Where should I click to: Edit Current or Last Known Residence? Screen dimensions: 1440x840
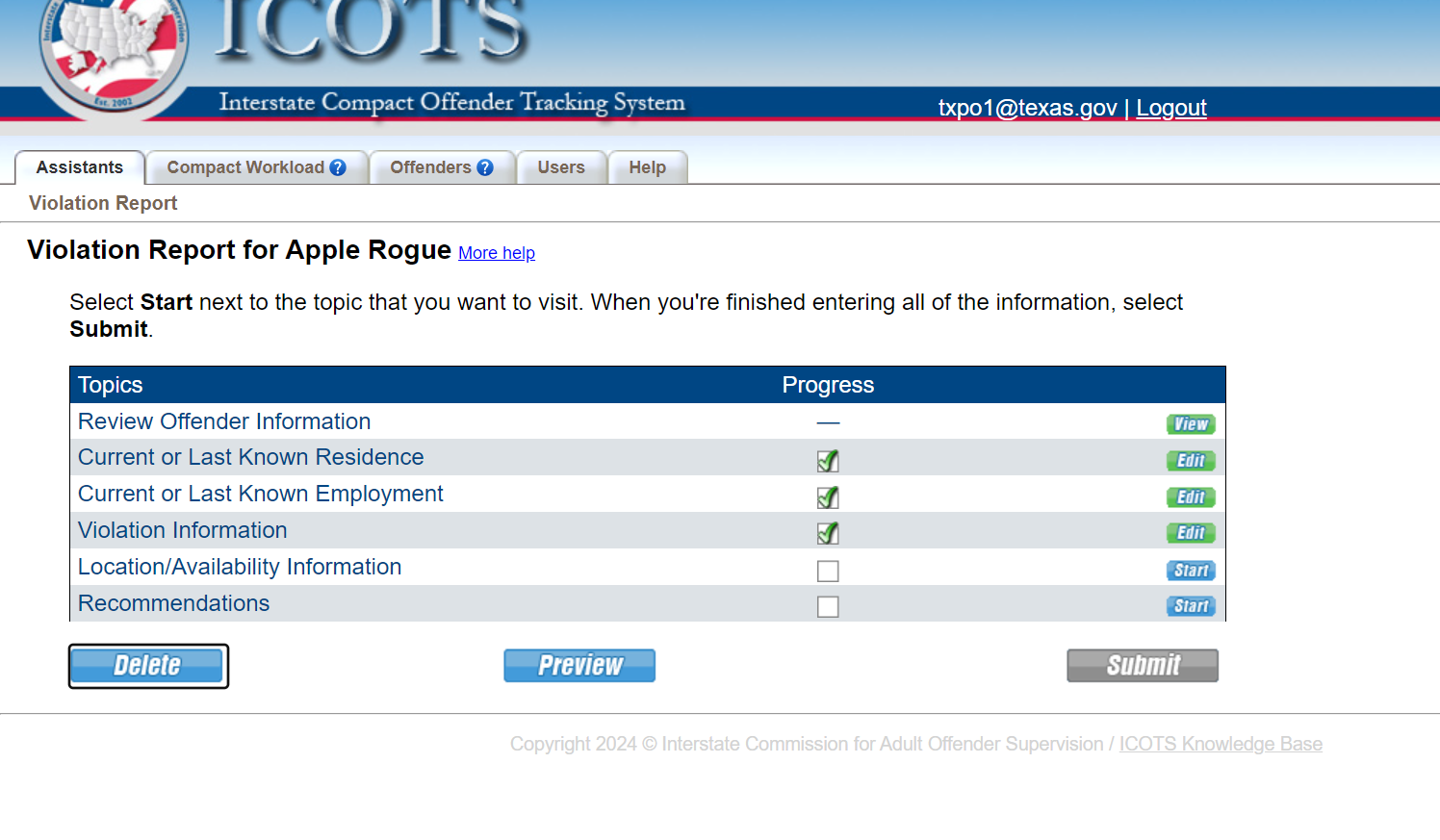coord(1191,461)
